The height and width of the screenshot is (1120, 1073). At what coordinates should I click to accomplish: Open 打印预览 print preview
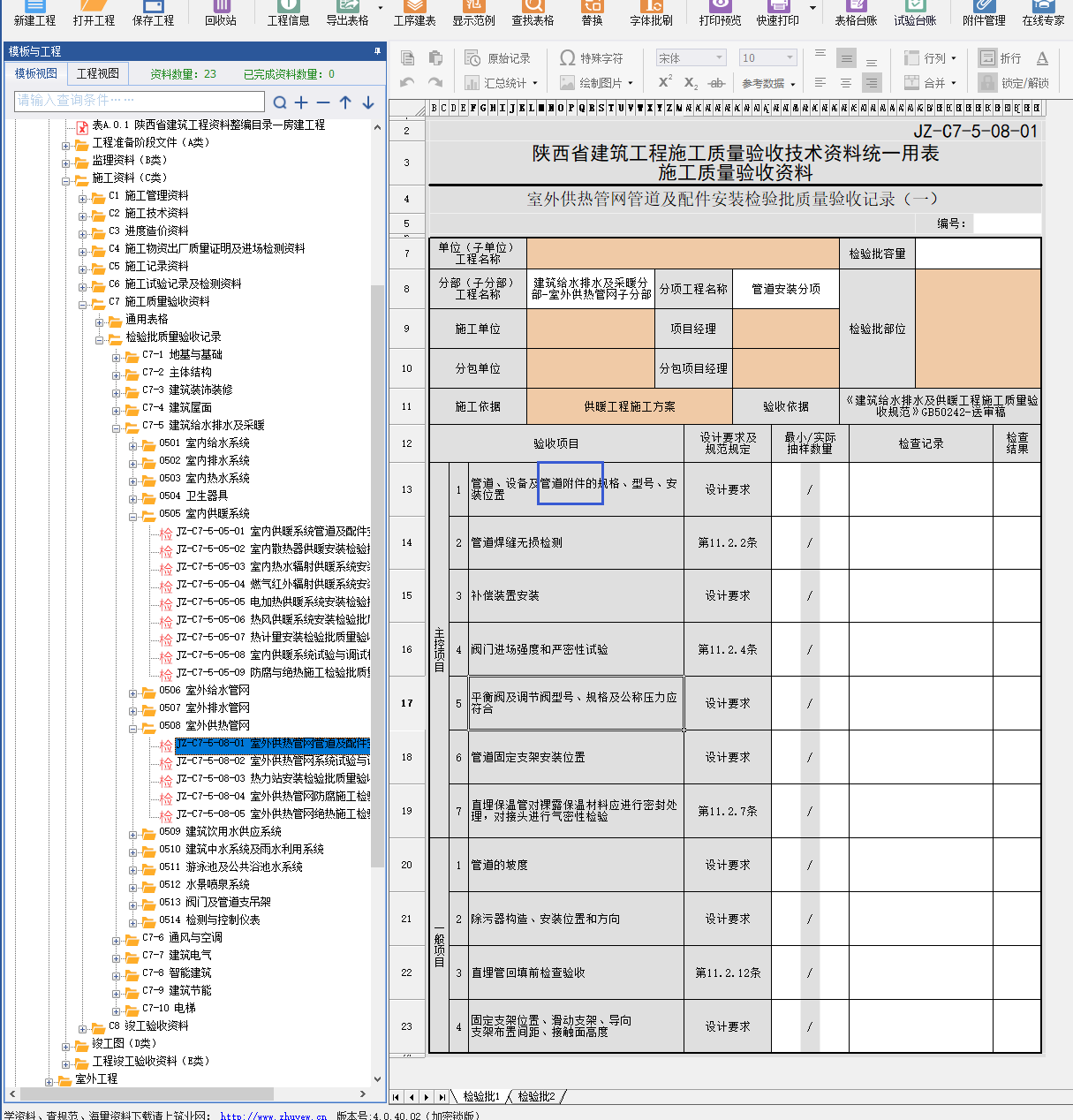[720, 13]
